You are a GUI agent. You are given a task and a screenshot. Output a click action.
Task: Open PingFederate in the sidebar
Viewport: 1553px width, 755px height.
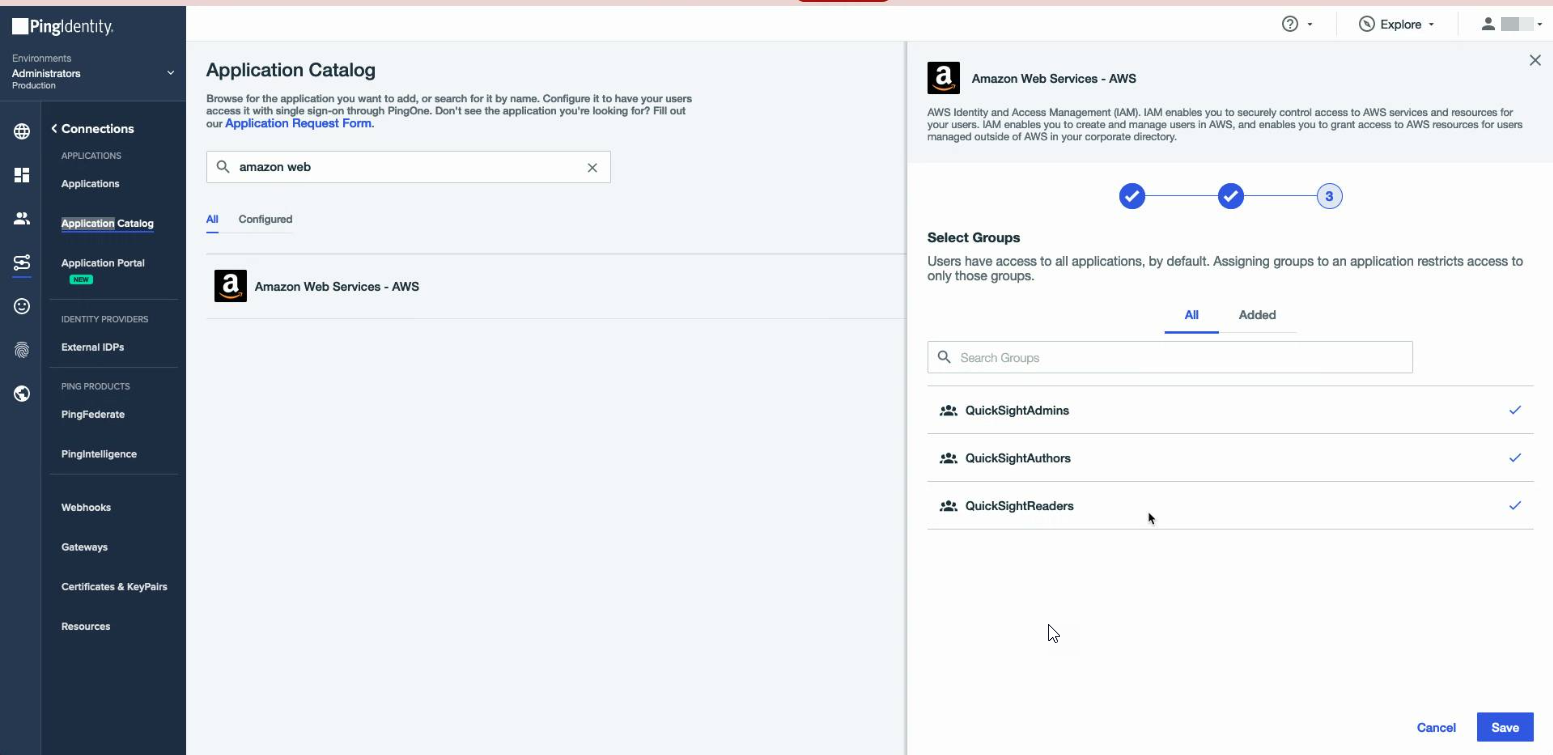[x=93, y=414]
